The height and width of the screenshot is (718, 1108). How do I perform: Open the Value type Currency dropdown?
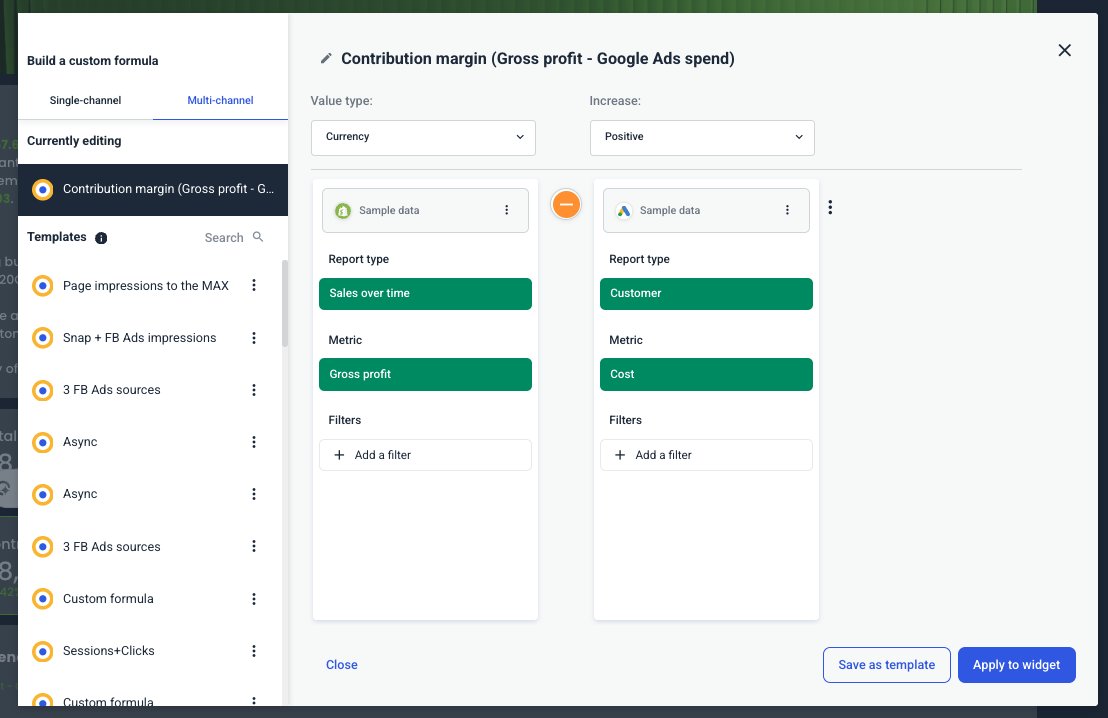point(423,137)
